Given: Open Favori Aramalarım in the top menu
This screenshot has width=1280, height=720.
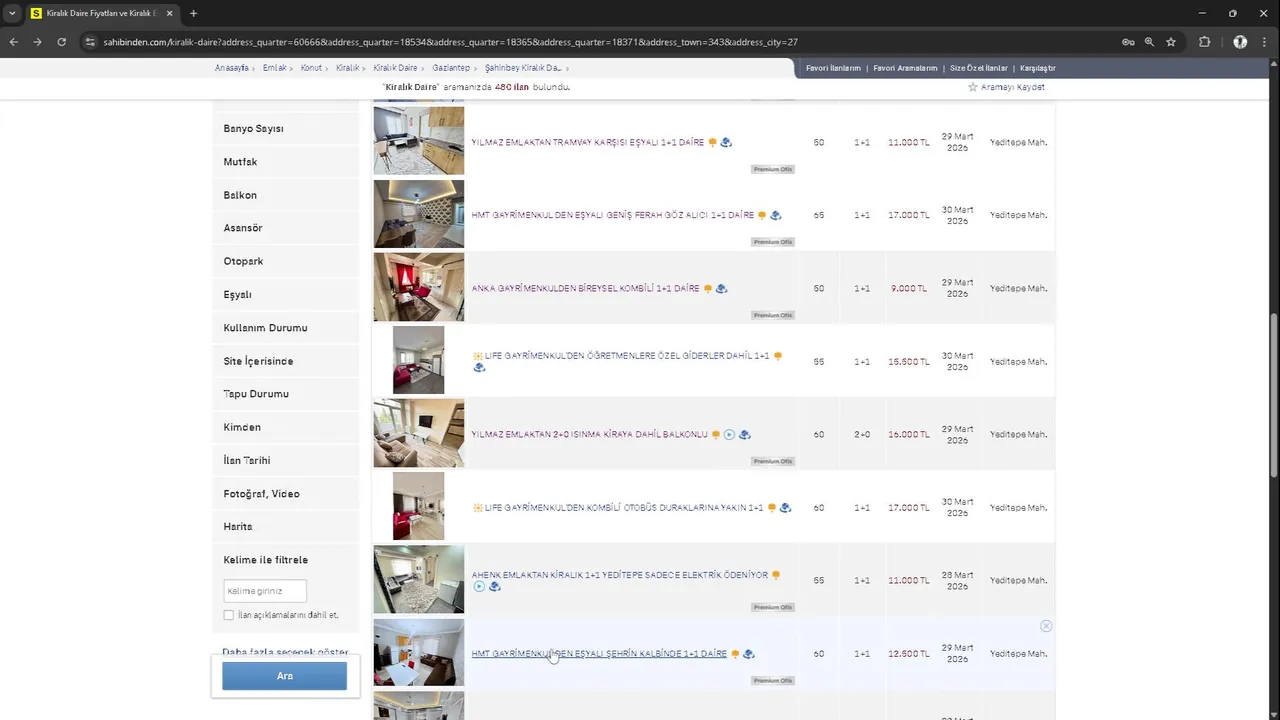Looking at the screenshot, I should (x=905, y=68).
